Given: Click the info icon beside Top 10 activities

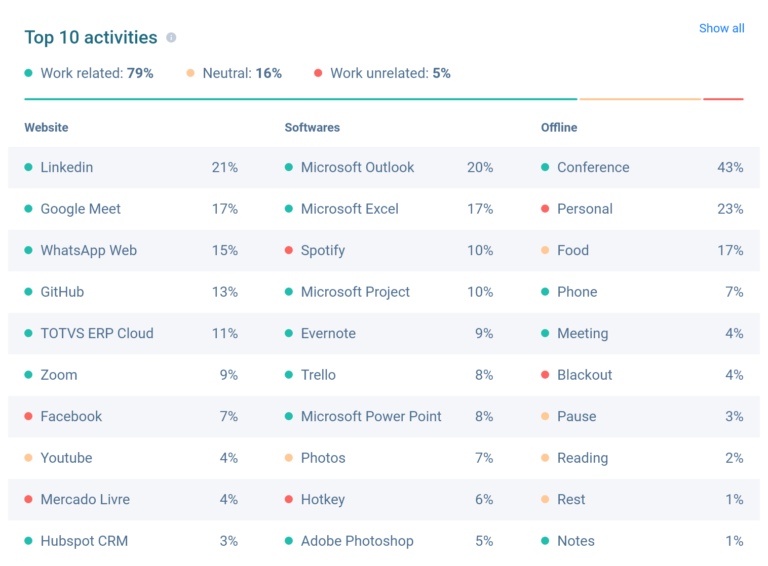Looking at the screenshot, I should [171, 38].
